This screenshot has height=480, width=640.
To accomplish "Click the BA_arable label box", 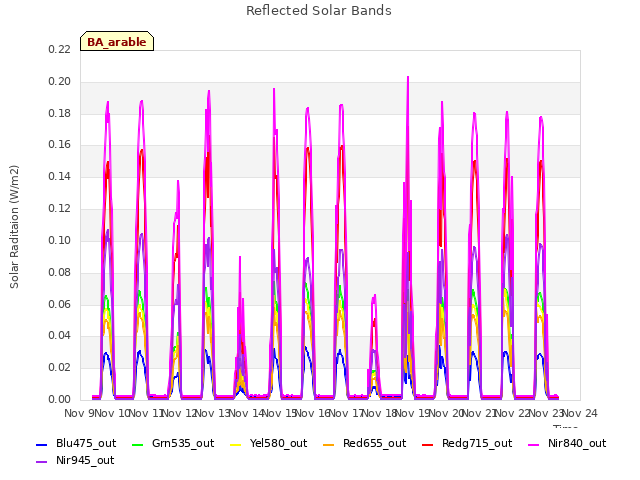I will 117,41.
